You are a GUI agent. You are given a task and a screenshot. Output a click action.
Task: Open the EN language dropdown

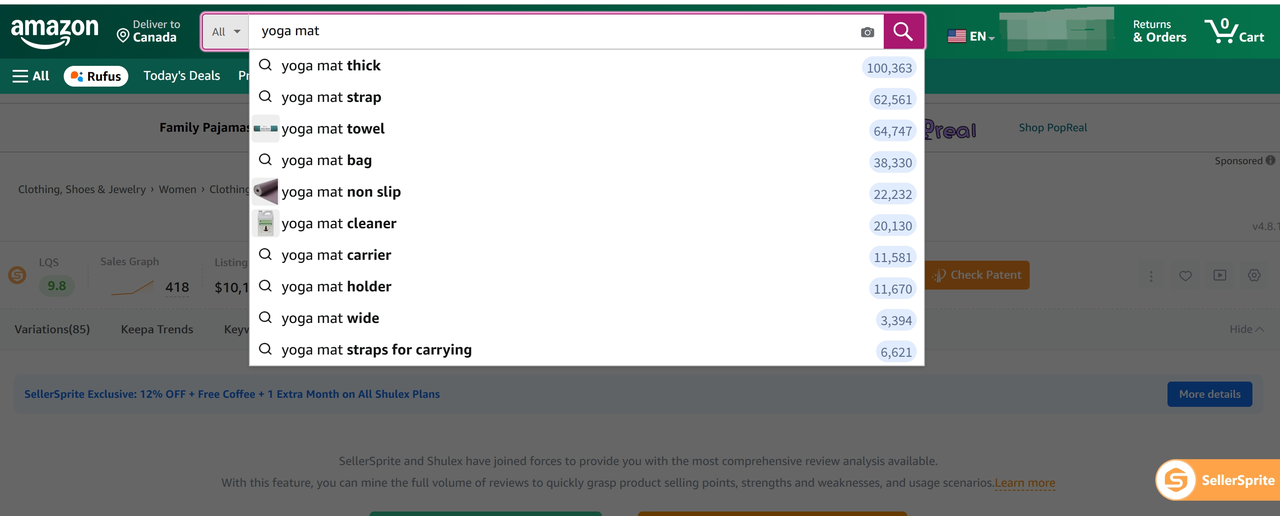point(971,36)
